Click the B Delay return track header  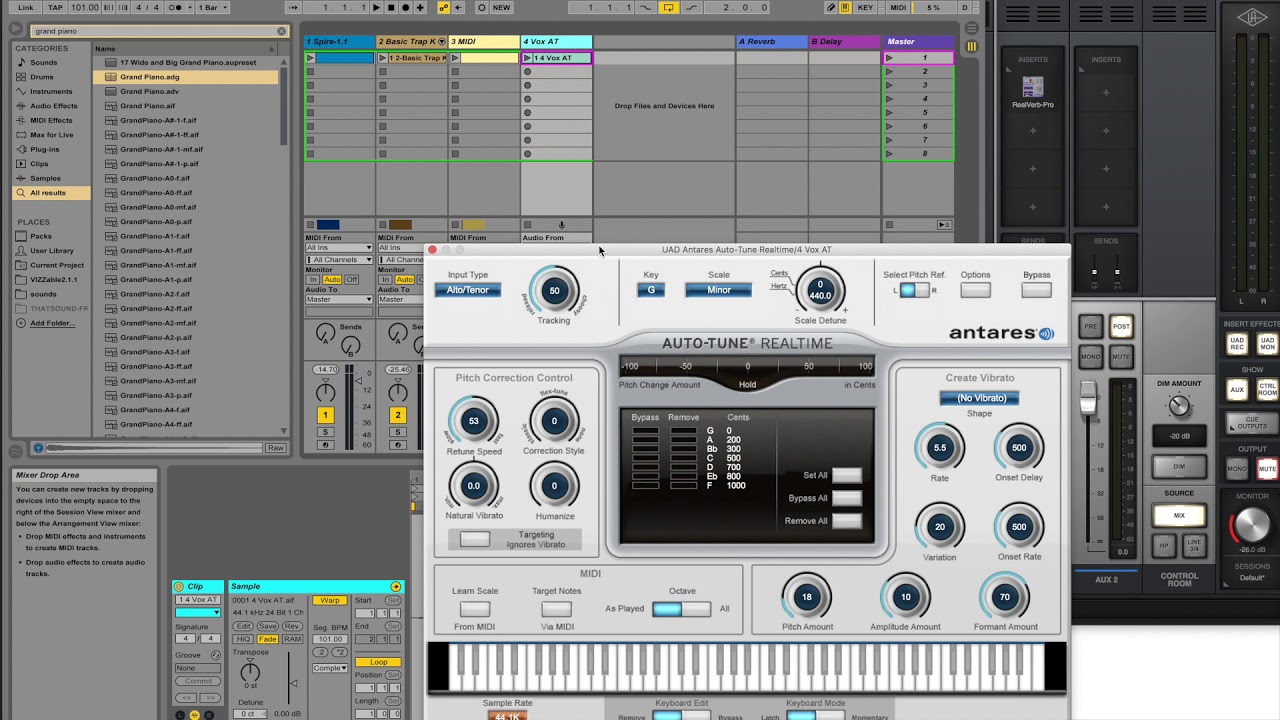[x=844, y=41]
